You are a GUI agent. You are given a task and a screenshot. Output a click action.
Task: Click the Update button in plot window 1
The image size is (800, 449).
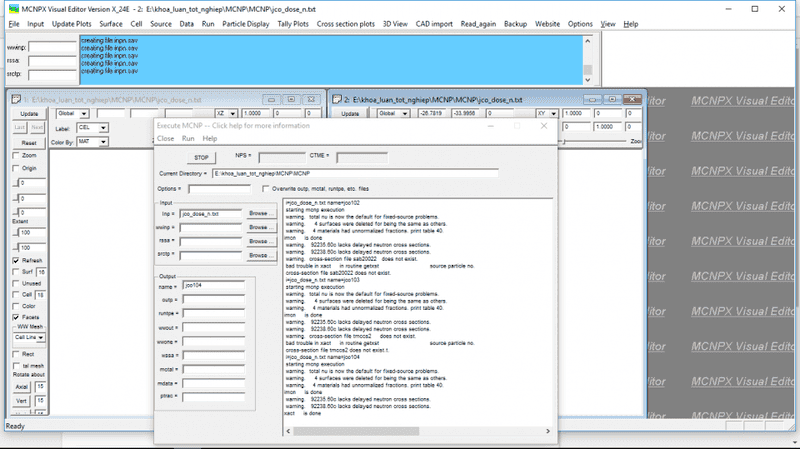point(29,114)
